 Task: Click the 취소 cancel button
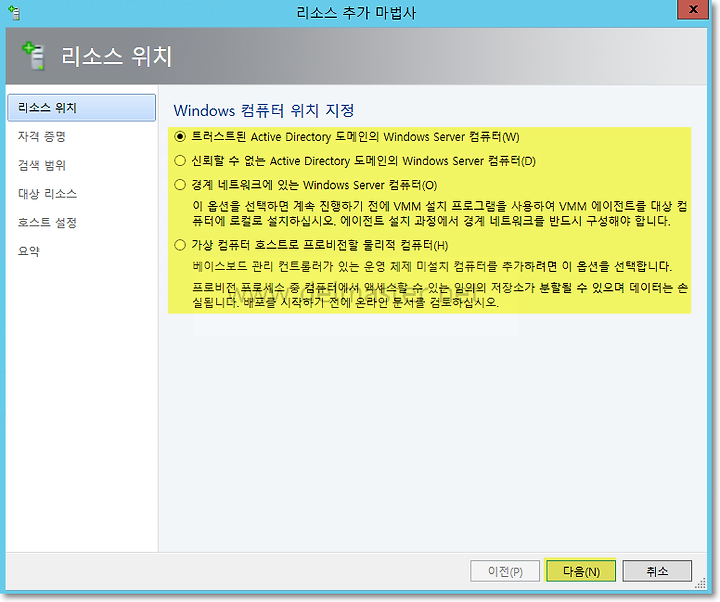pos(657,571)
